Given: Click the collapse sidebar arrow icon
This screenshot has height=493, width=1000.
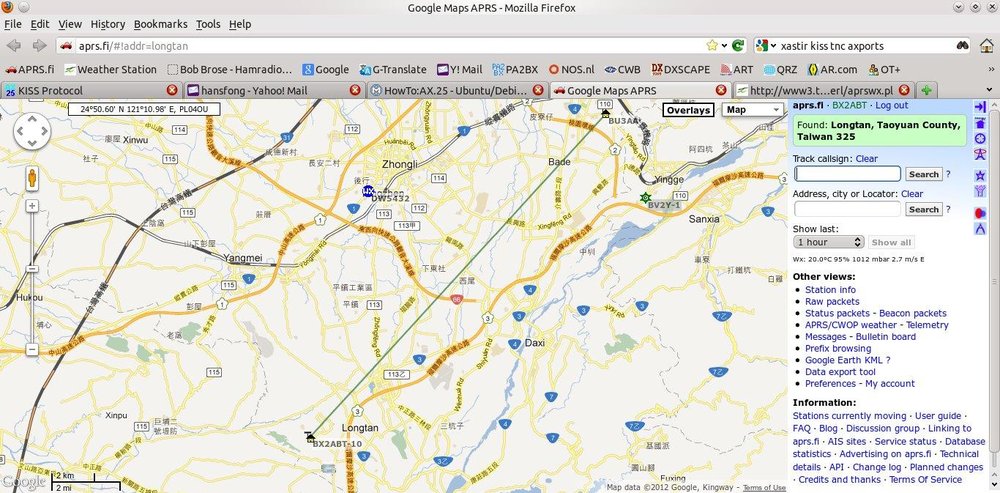Looking at the screenshot, I should [980, 107].
